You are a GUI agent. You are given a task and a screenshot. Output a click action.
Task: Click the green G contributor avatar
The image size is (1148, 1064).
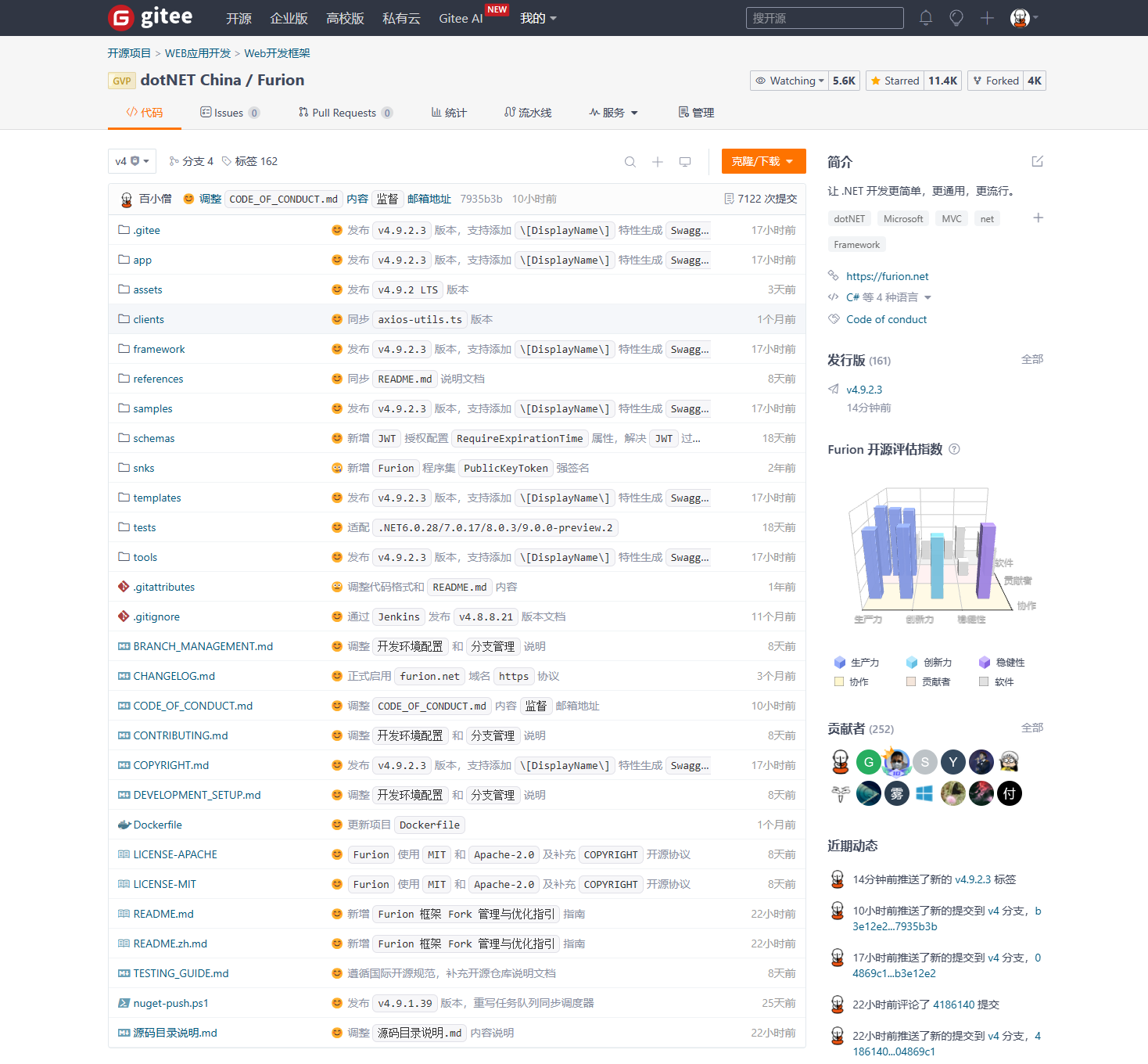click(x=869, y=762)
